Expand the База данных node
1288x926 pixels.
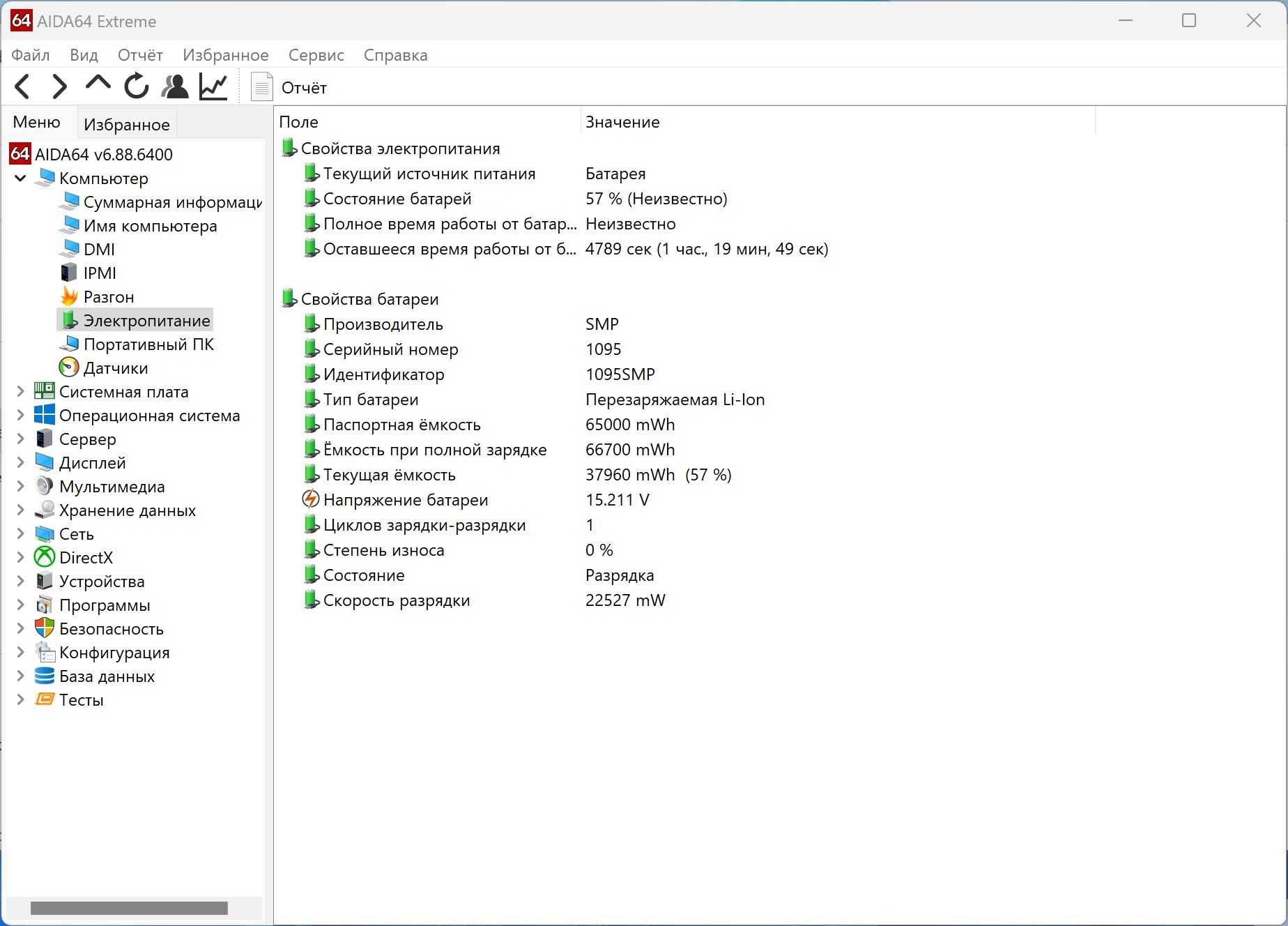click(x=20, y=676)
